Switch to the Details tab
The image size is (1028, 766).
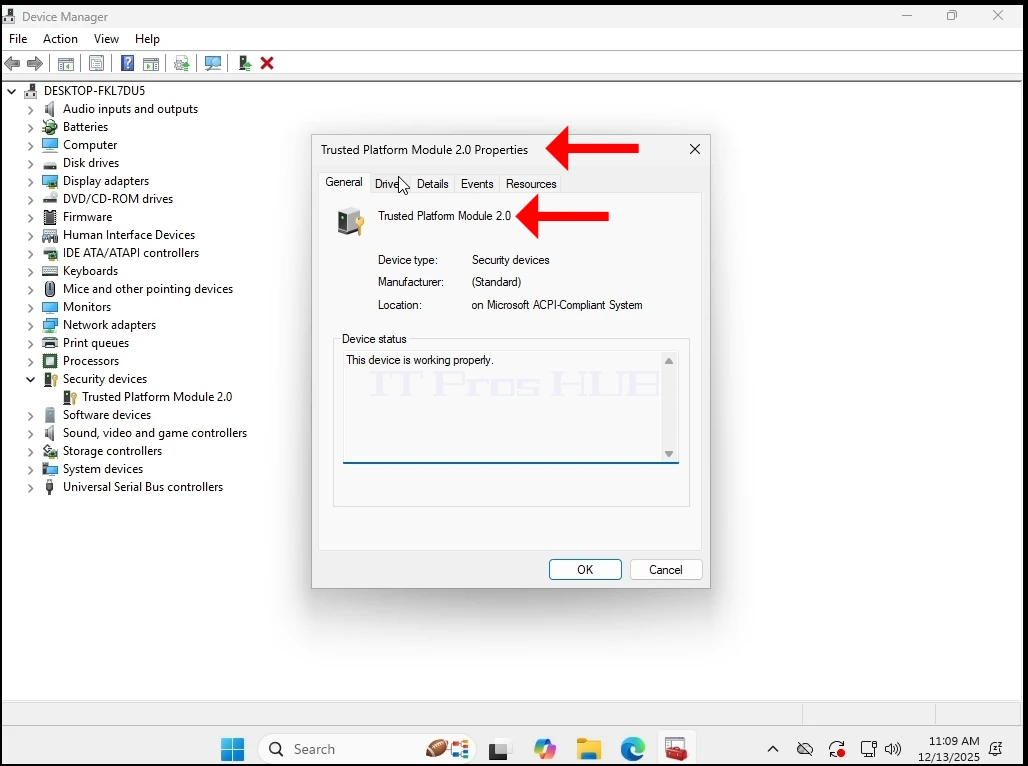pos(433,184)
